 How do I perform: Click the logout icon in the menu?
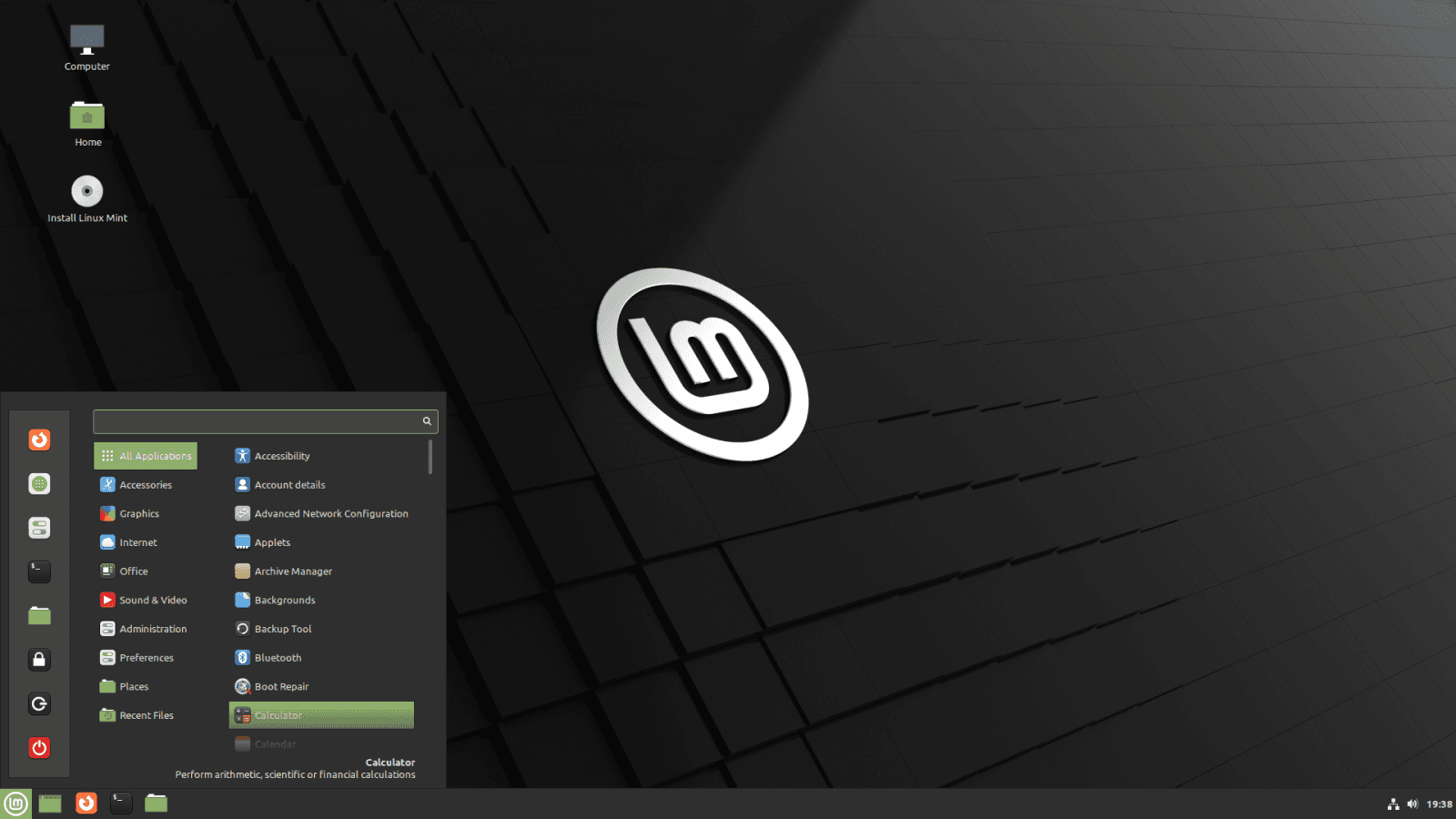[x=39, y=703]
